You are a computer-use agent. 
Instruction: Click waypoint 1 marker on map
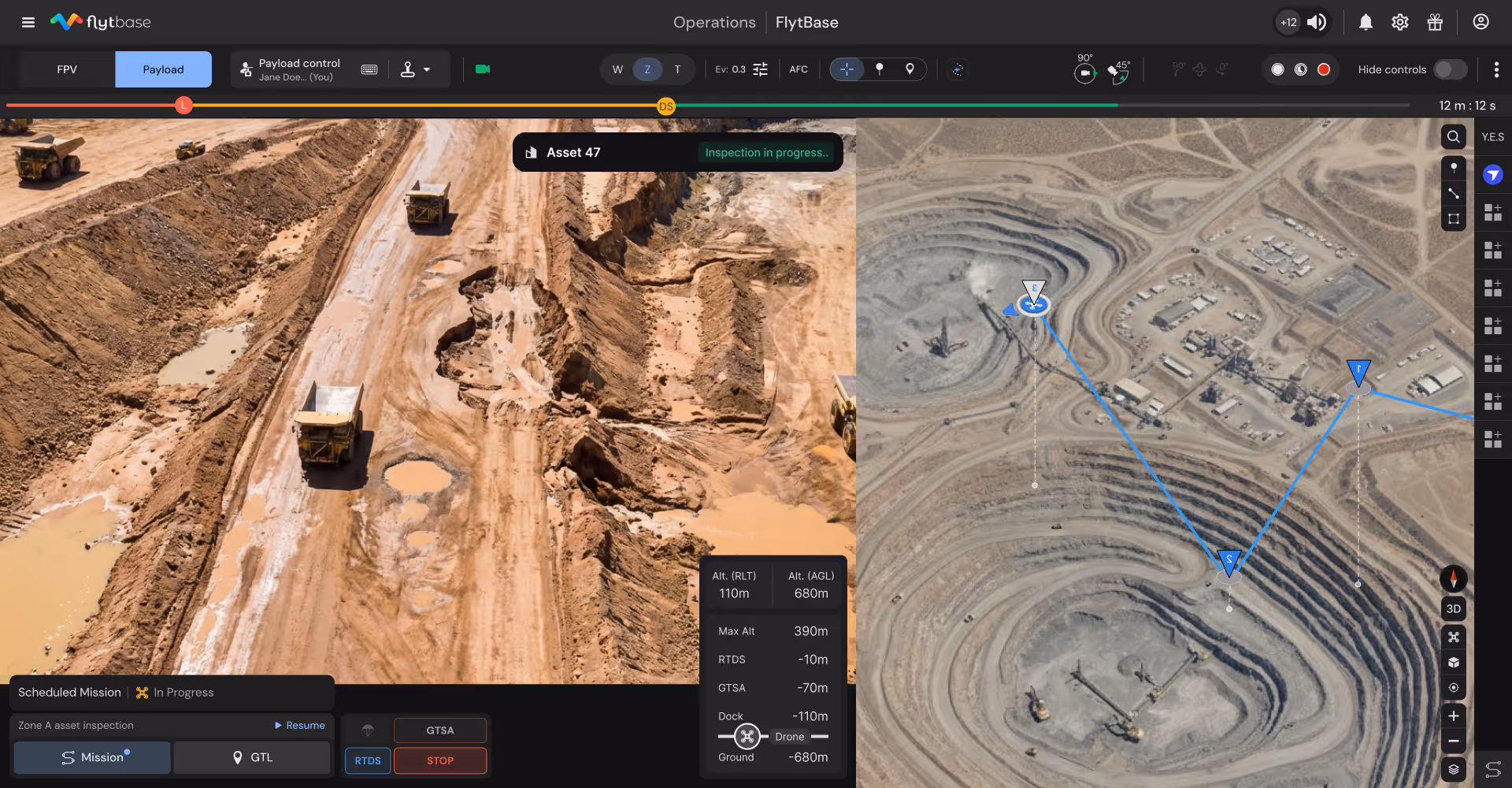pos(1358,375)
